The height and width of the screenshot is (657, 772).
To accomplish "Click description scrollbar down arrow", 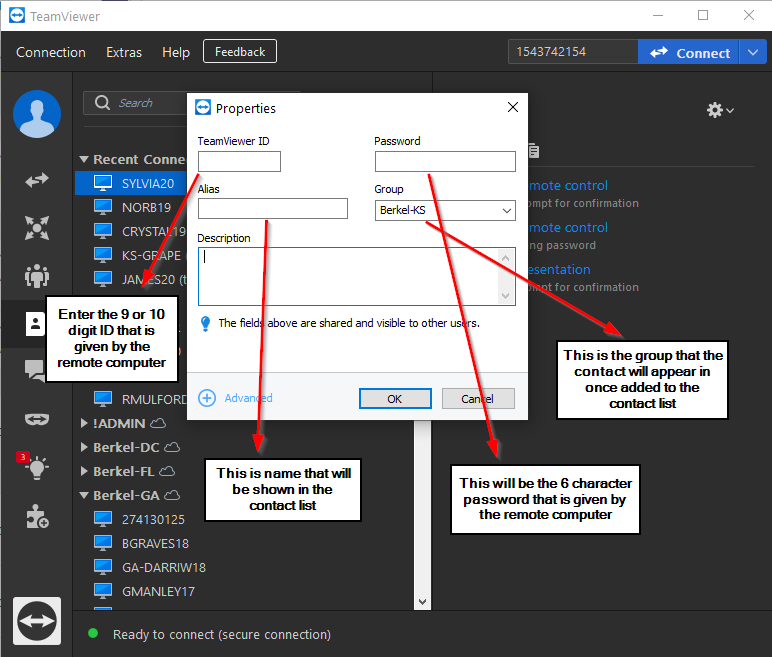I will [x=505, y=296].
